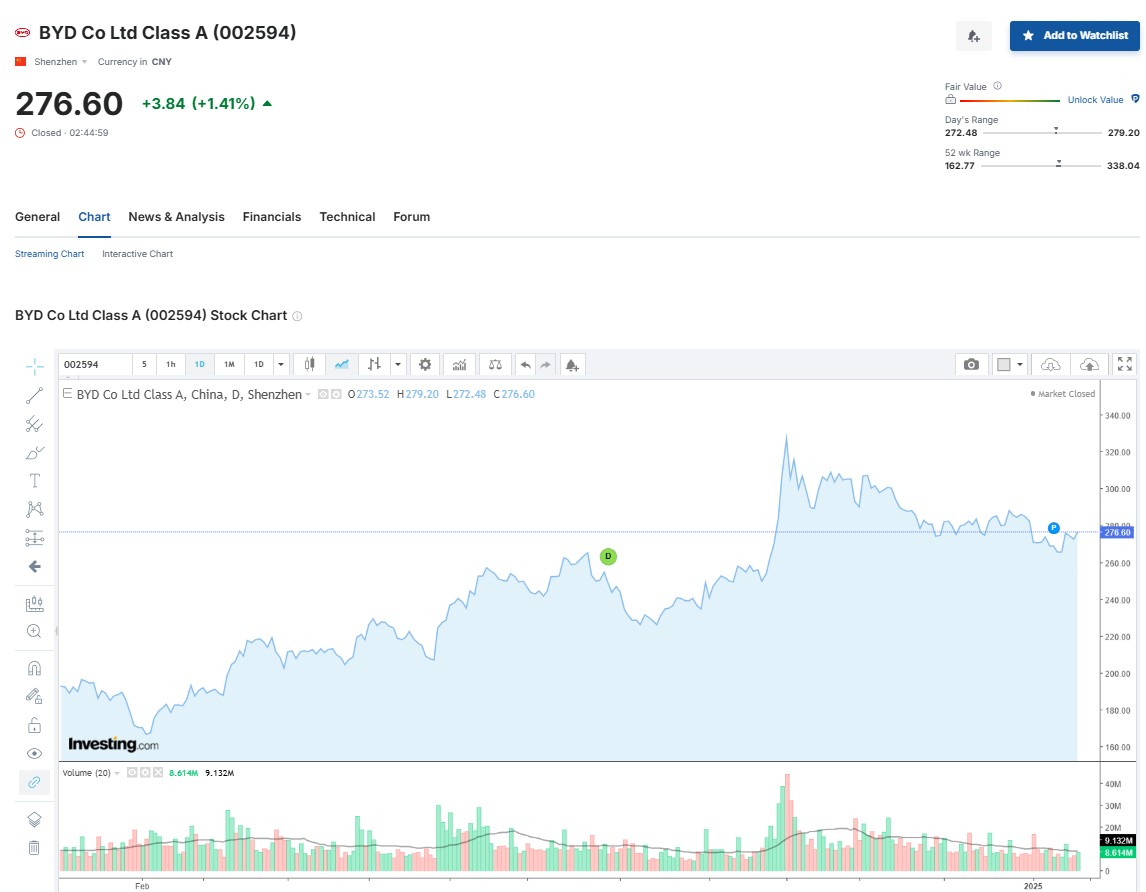The image size is (1146, 892).
Task: Expand the BYD series legend dropdown
Action: coord(308,394)
